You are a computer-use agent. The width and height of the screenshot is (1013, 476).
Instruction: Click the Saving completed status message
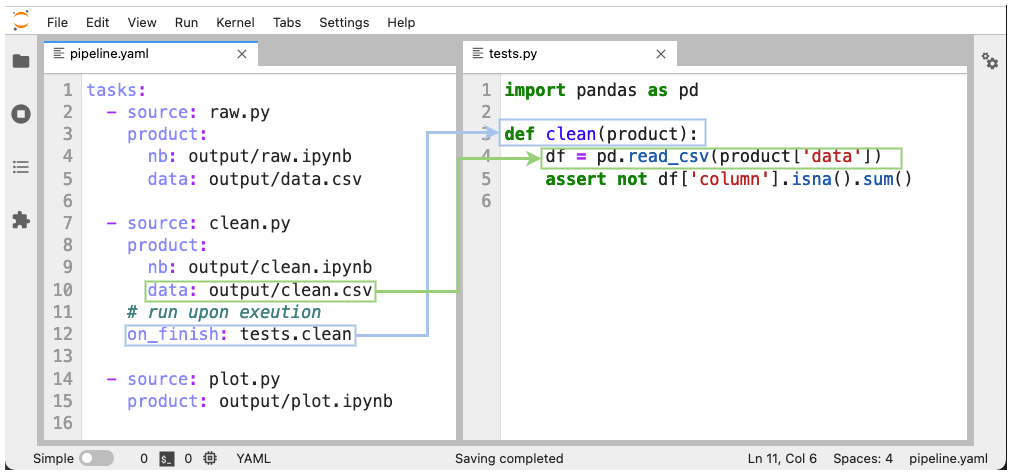509,459
